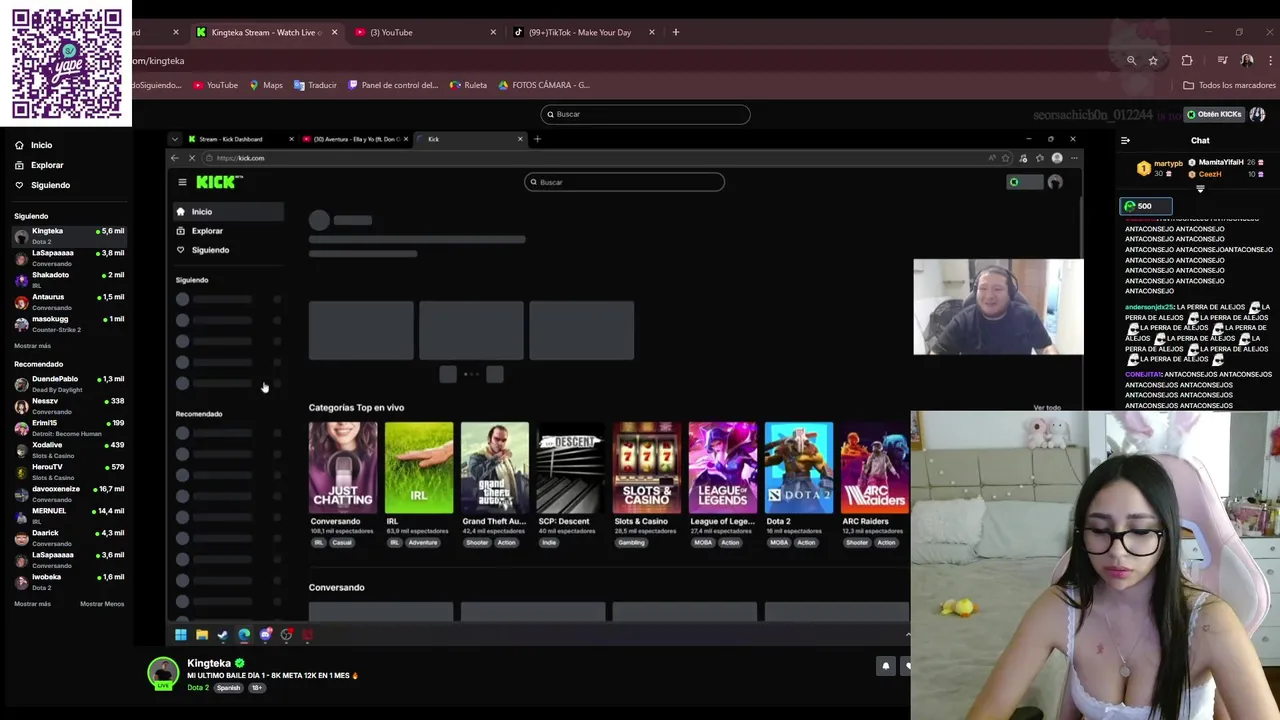Open Antaurus channel in sidebar

click(68, 302)
